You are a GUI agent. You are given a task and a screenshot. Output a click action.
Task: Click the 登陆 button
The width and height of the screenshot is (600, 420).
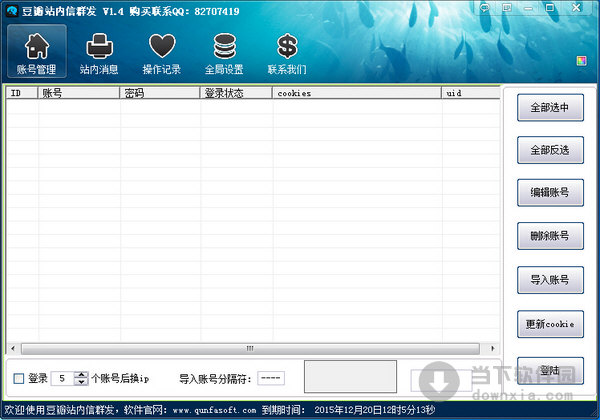coord(550,371)
